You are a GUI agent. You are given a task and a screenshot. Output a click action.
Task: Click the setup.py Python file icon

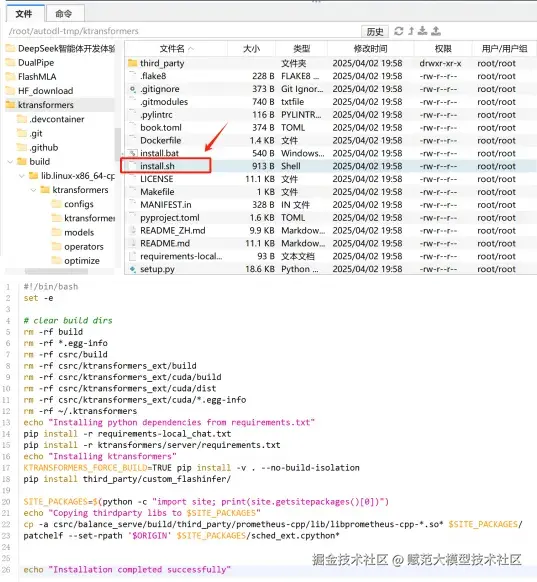(132, 269)
